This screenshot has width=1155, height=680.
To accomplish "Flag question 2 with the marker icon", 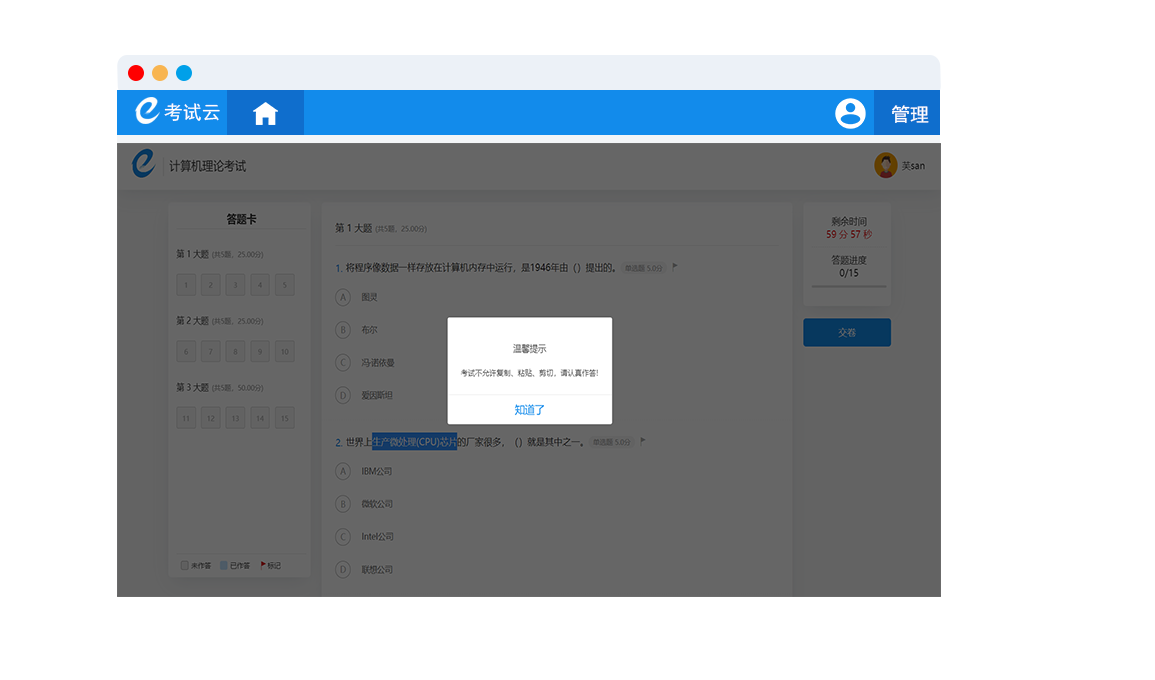I will 643,441.
